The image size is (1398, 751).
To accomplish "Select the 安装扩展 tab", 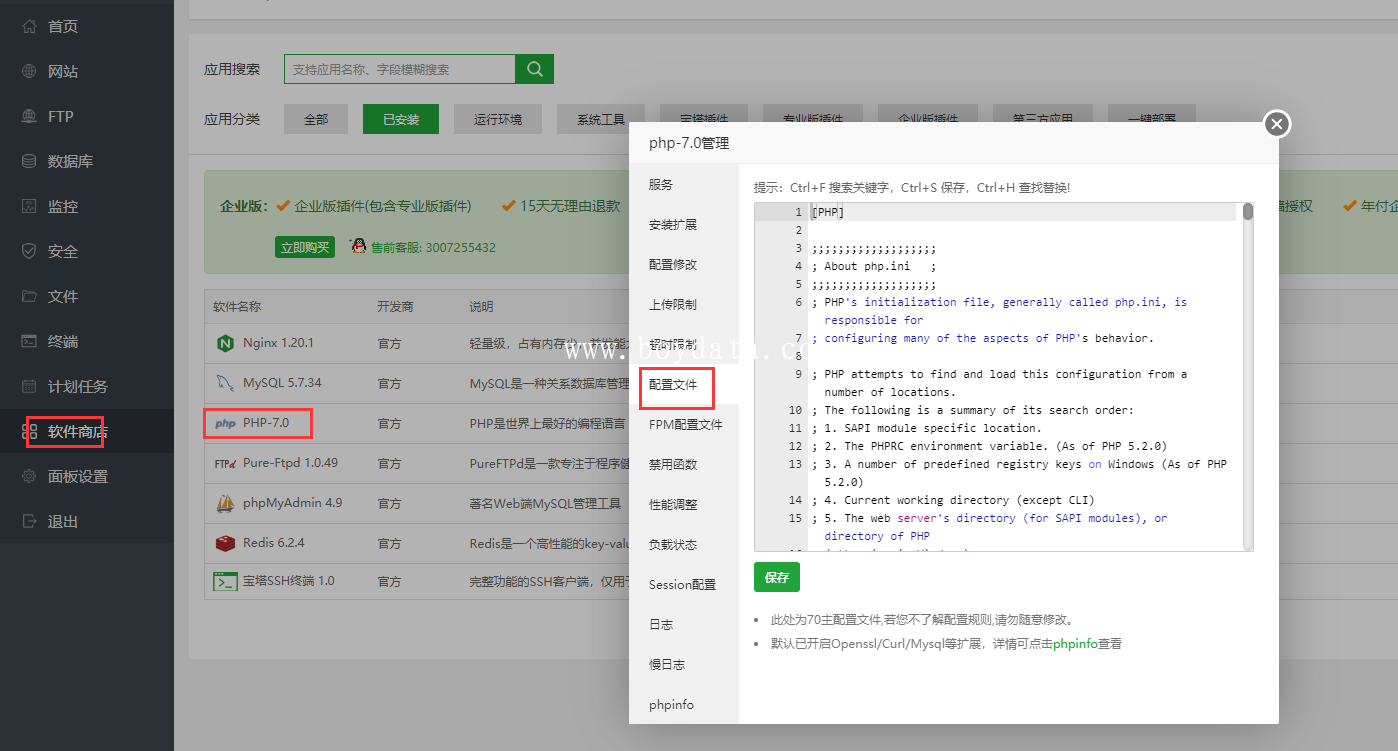I will [673, 225].
